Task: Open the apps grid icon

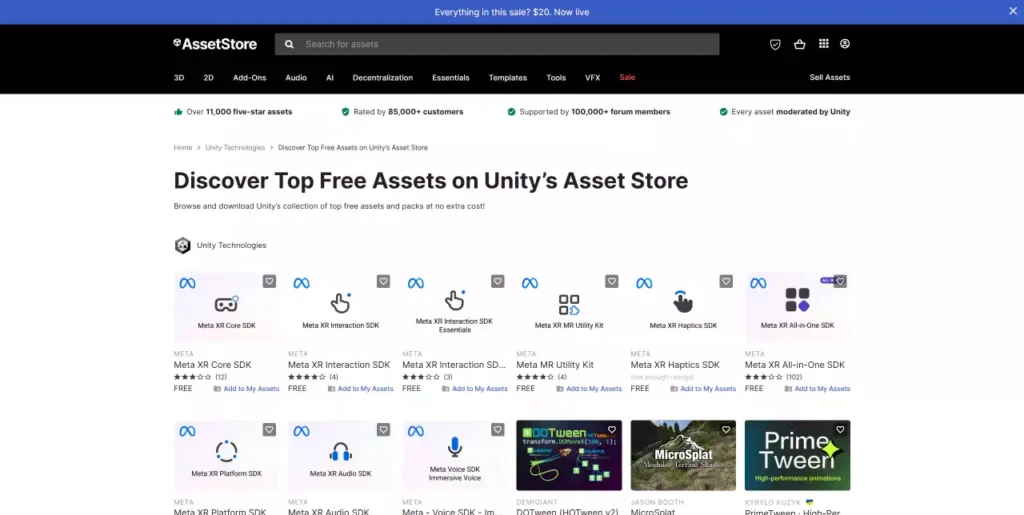Action: (824, 44)
